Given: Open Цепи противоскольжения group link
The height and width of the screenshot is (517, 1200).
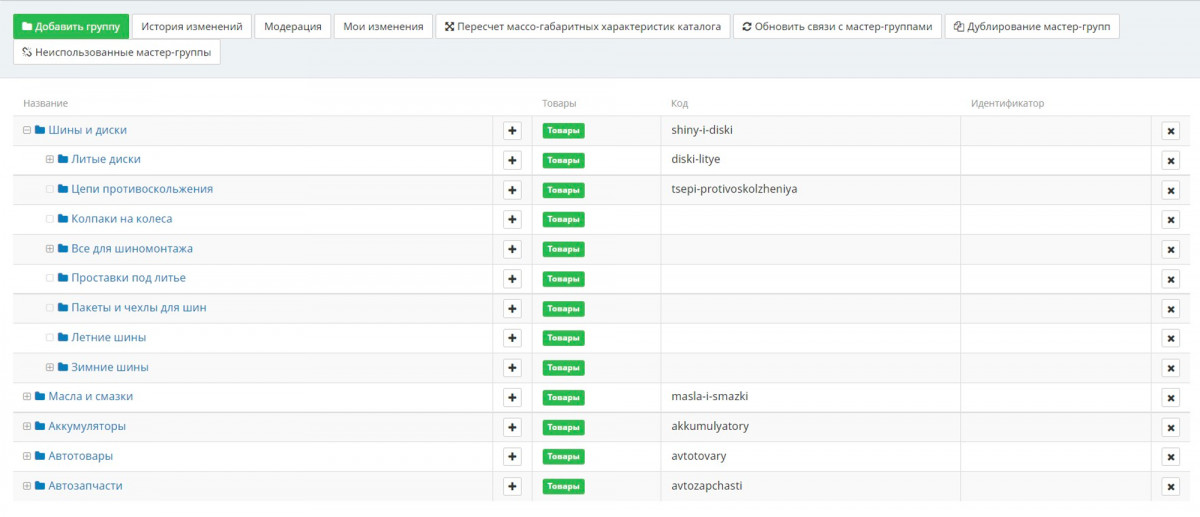Looking at the screenshot, I should (141, 189).
